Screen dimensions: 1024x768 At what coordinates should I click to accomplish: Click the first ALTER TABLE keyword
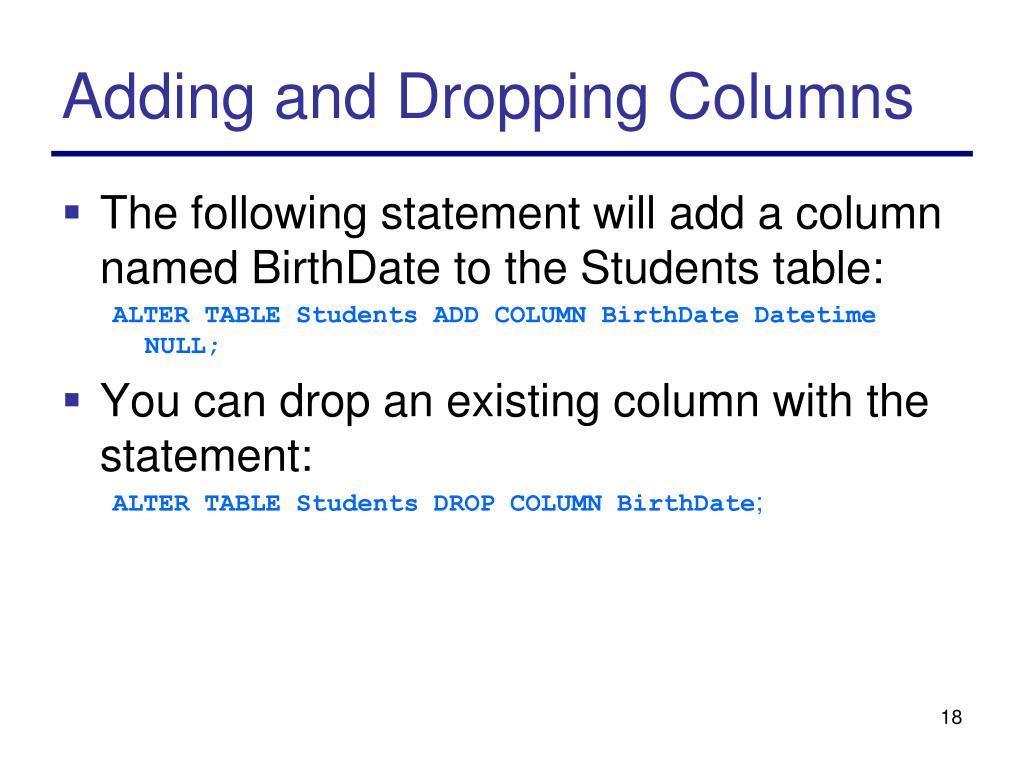pos(196,315)
